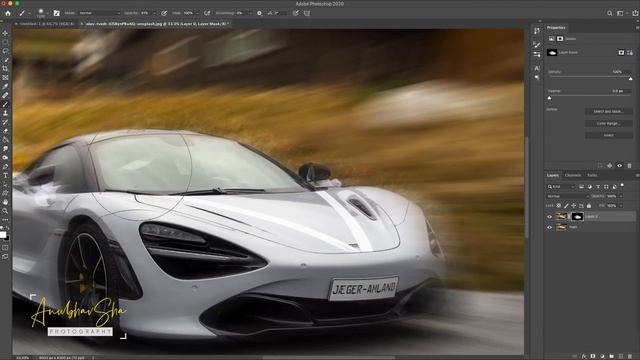Click Load Selection from Mask icon
The width and height of the screenshot is (640, 360).
point(600,166)
